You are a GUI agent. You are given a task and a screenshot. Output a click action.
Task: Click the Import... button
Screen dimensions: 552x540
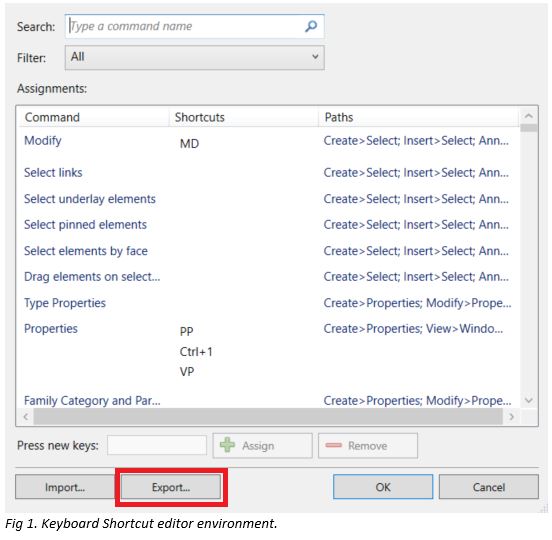coord(65,487)
